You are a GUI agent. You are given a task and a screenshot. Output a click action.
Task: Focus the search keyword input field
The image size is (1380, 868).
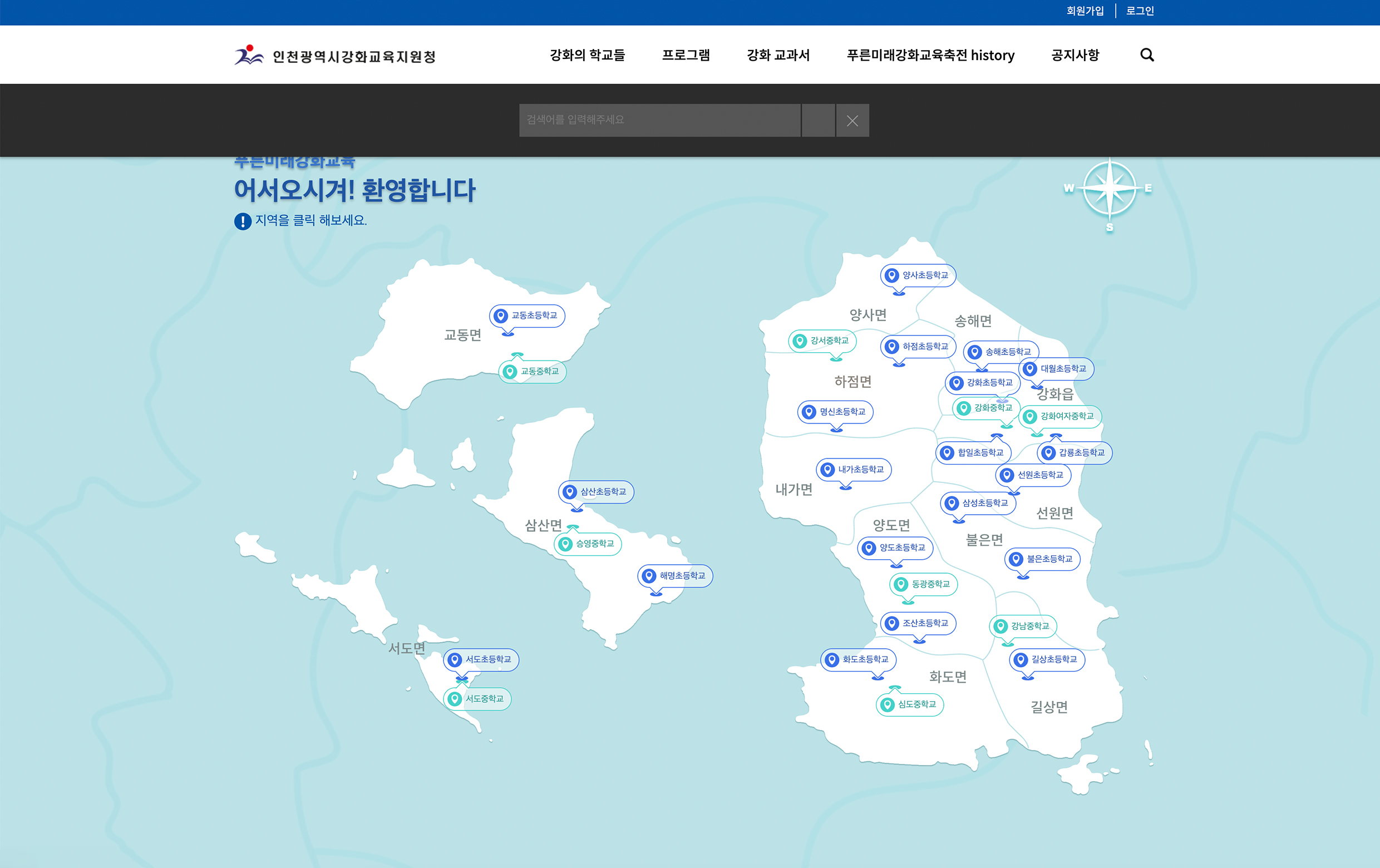659,120
